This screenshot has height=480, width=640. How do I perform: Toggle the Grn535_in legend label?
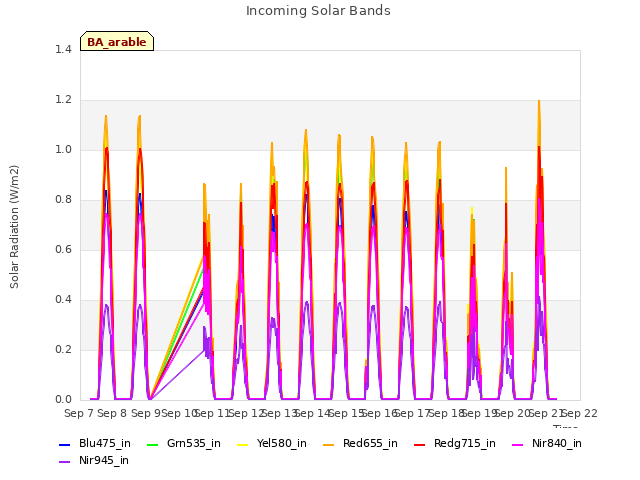pos(194,444)
